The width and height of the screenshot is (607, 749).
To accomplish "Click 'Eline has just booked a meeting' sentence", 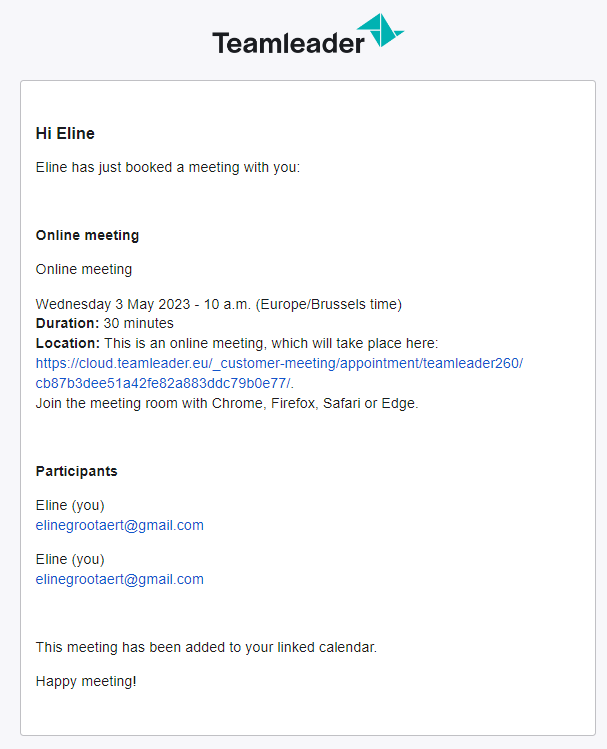I will 168,167.
